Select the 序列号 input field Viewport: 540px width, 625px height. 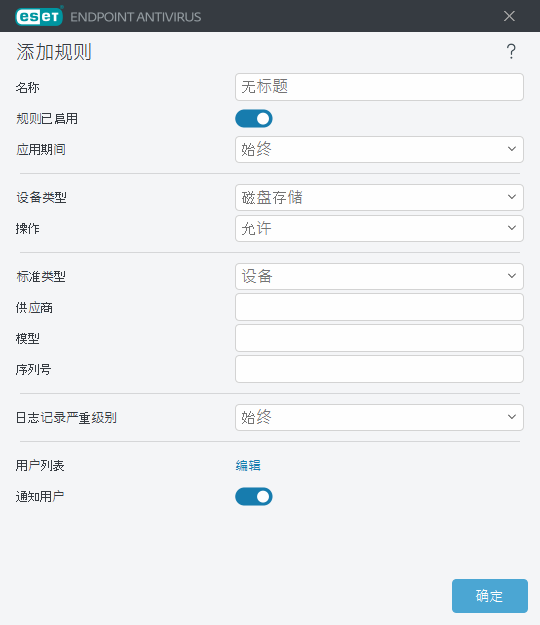(x=379, y=369)
